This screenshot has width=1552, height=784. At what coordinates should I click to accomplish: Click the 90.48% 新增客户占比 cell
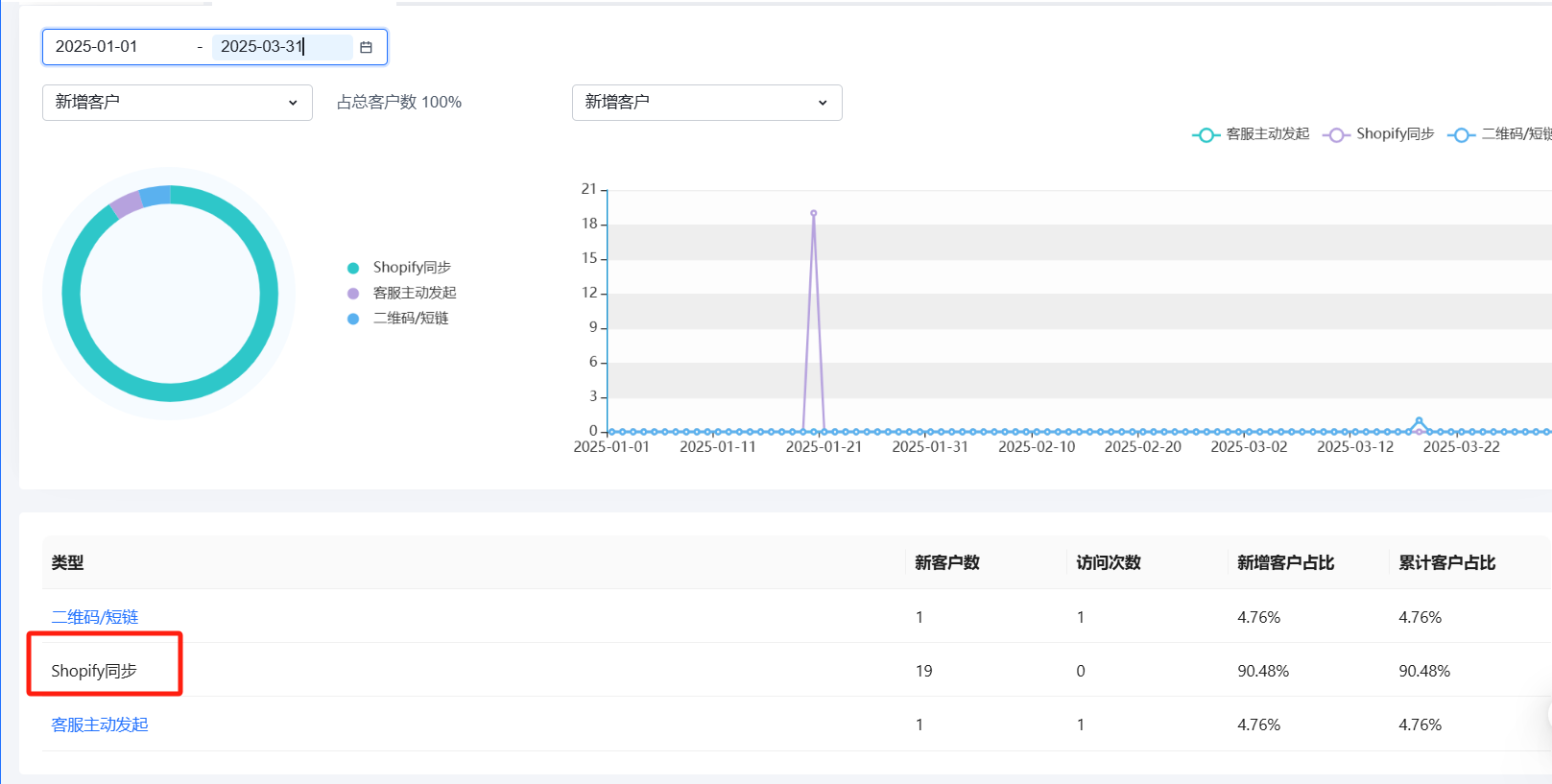click(1263, 671)
